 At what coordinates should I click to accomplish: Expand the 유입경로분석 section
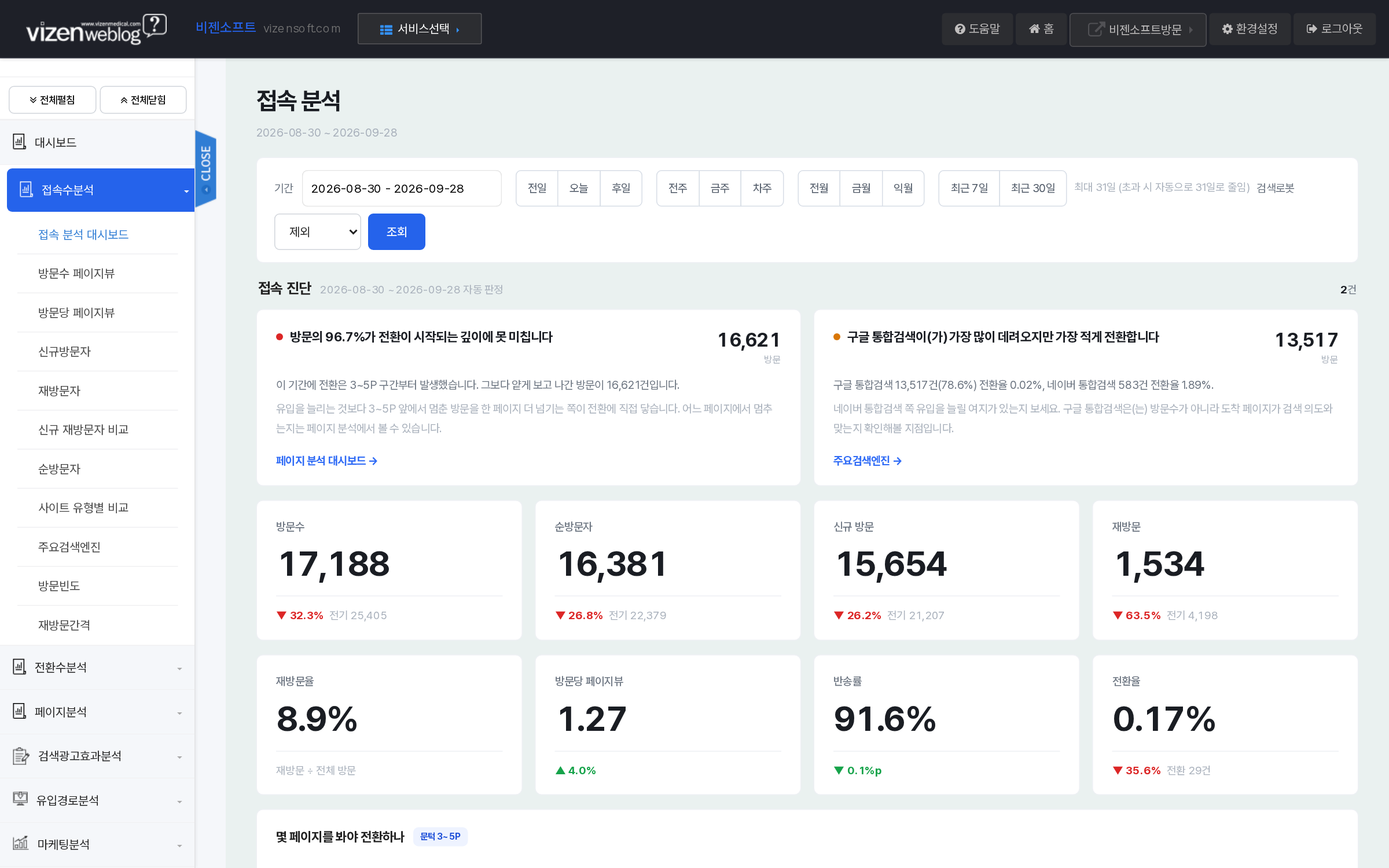[x=97, y=801]
